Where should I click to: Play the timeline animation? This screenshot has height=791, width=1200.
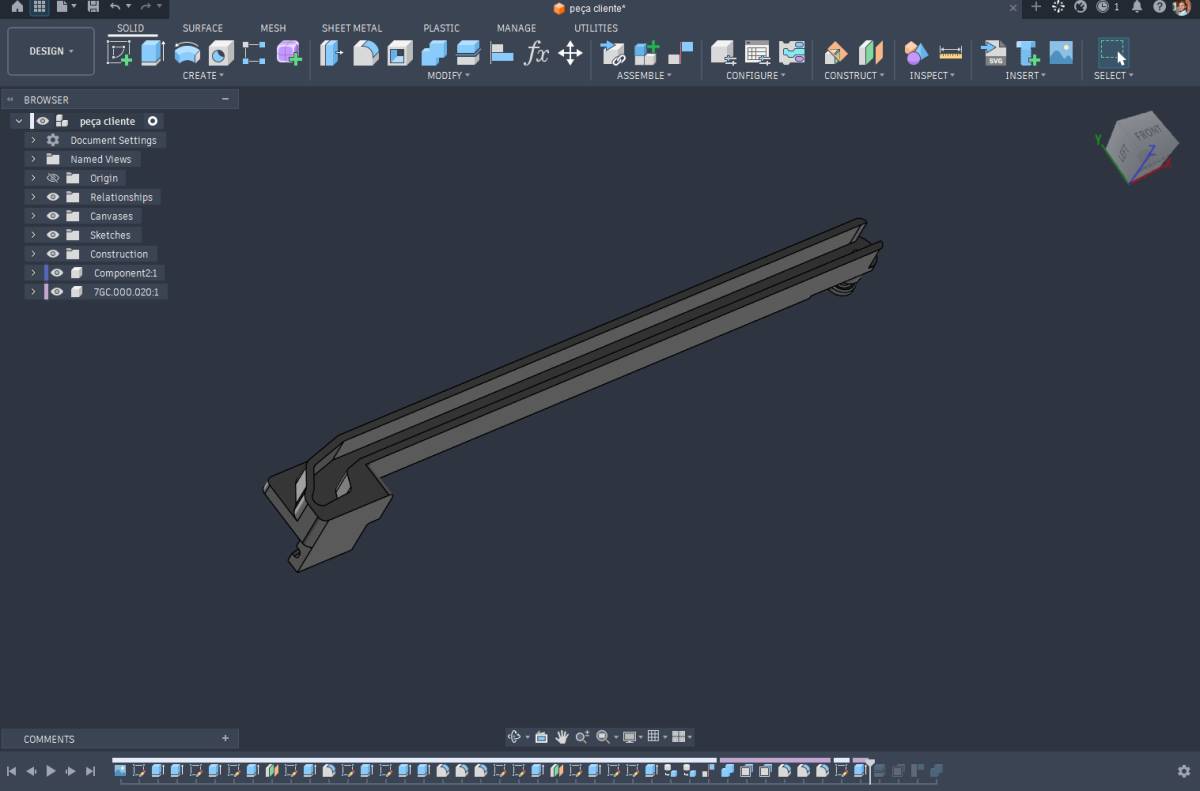[x=51, y=771]
